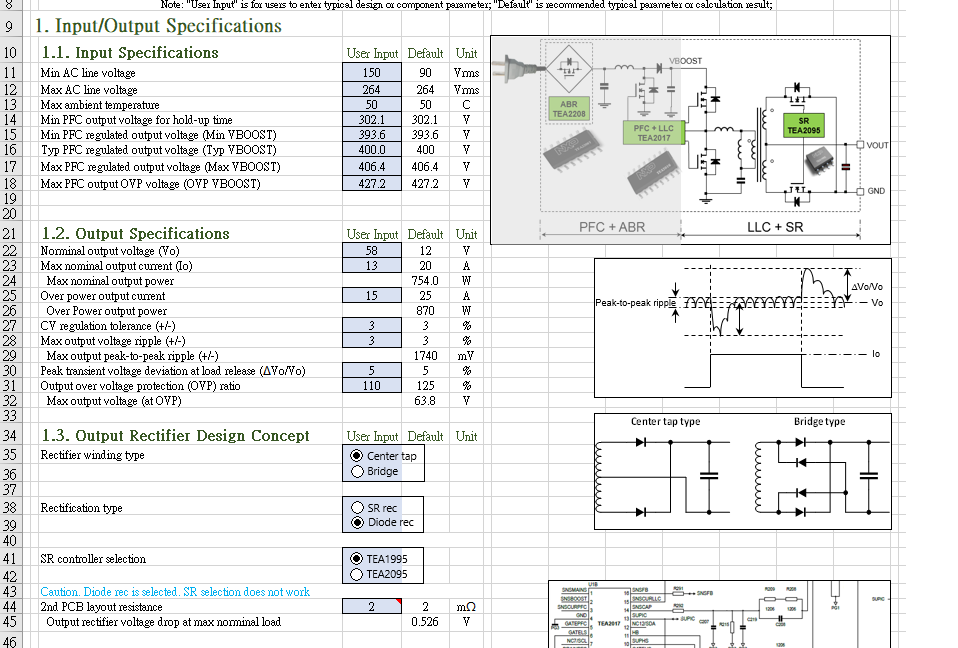This screenshot has width=958, height=648.
Task: Click the ABR TEA2208 block in diagram
Action: [569, 109]
